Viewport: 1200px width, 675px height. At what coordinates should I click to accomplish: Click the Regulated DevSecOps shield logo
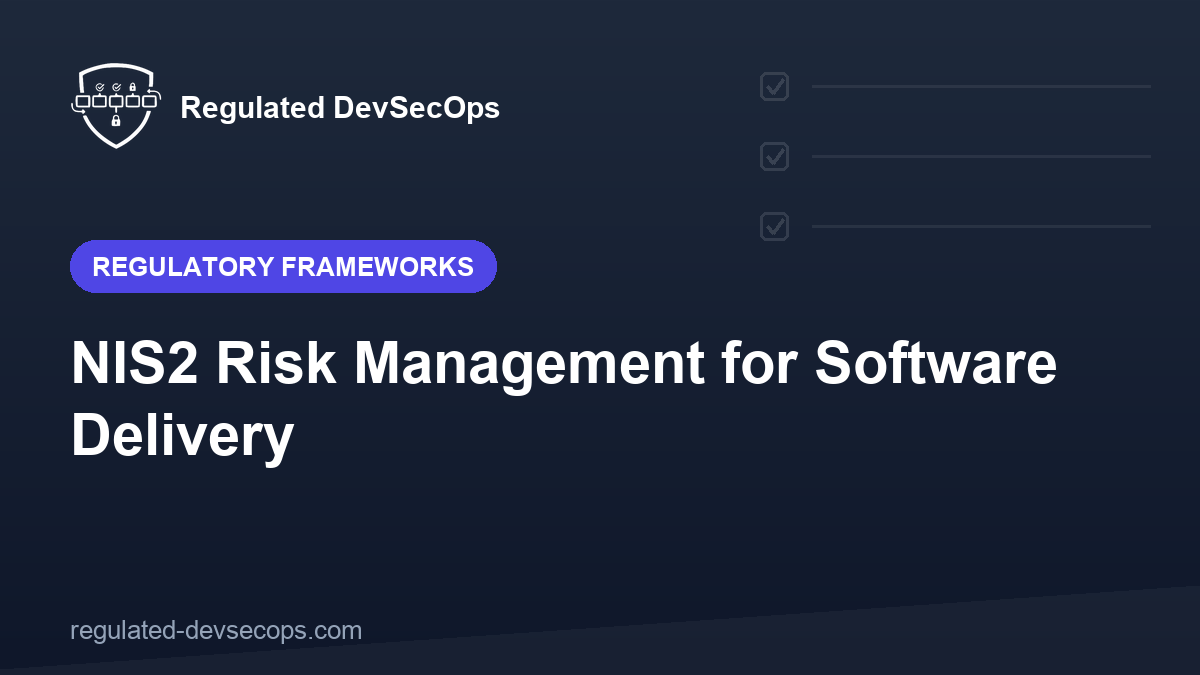[x=116, y=106]
